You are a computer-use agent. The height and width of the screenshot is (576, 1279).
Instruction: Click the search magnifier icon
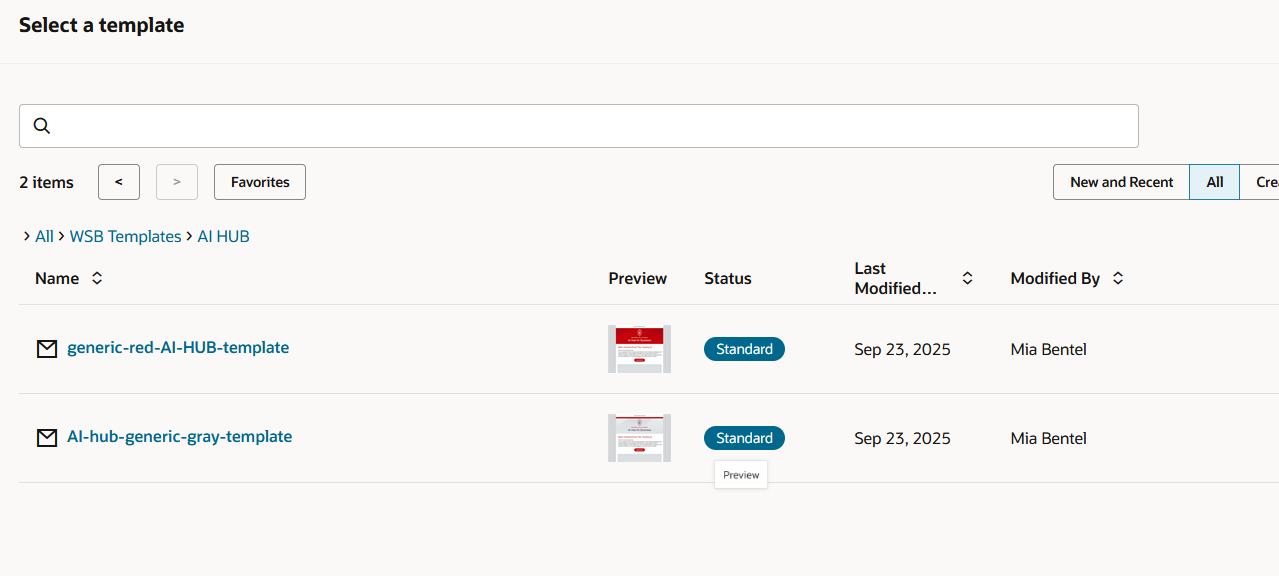(x=42, y=126)
